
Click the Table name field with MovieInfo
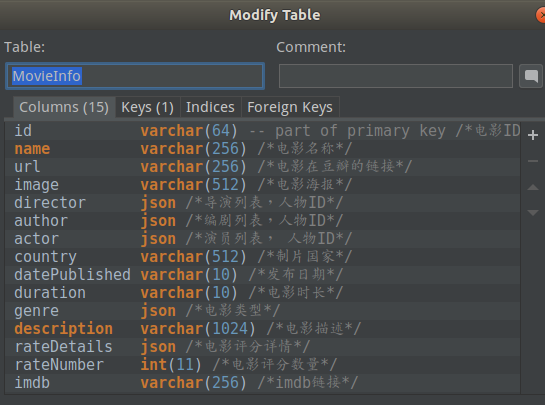click(x=135, y=76)
